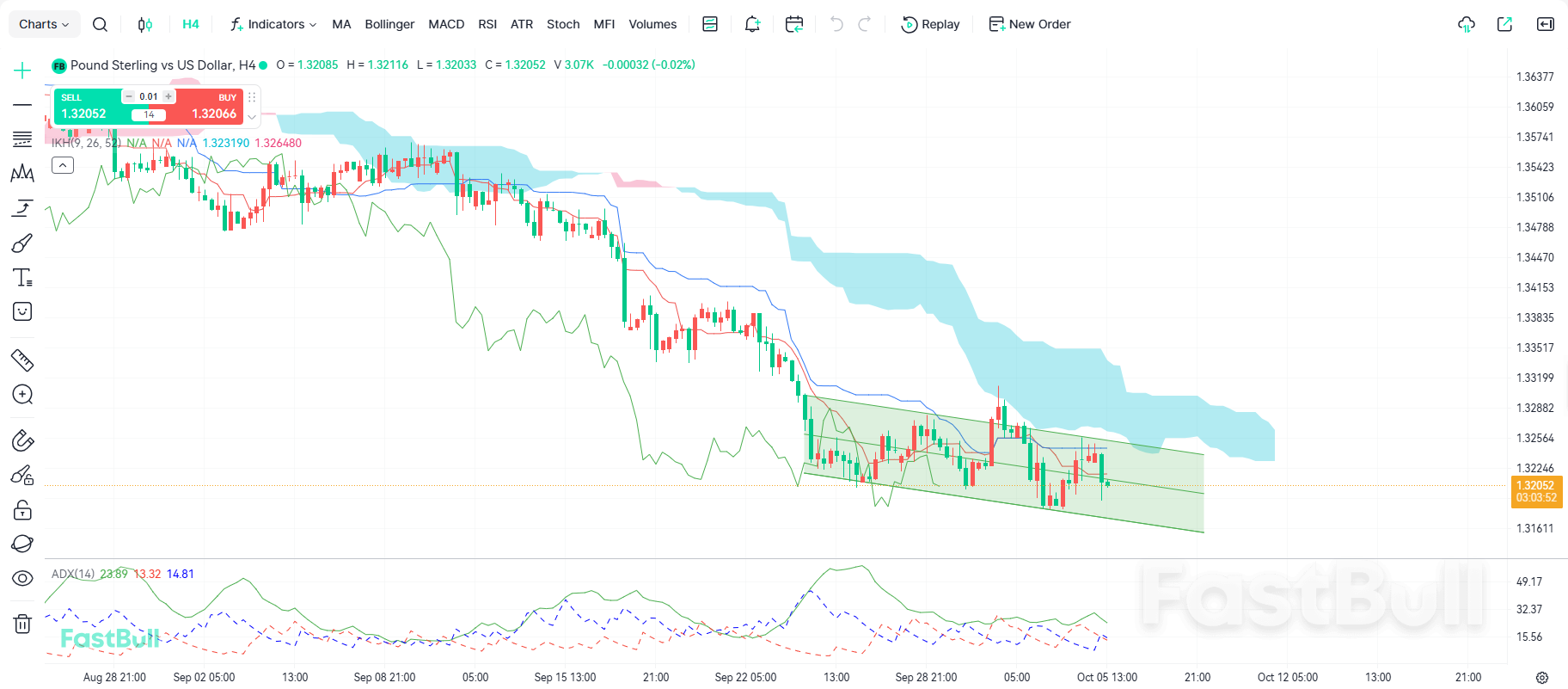
Task: Toggle magnet snap mode
Action: coord(22,441)
